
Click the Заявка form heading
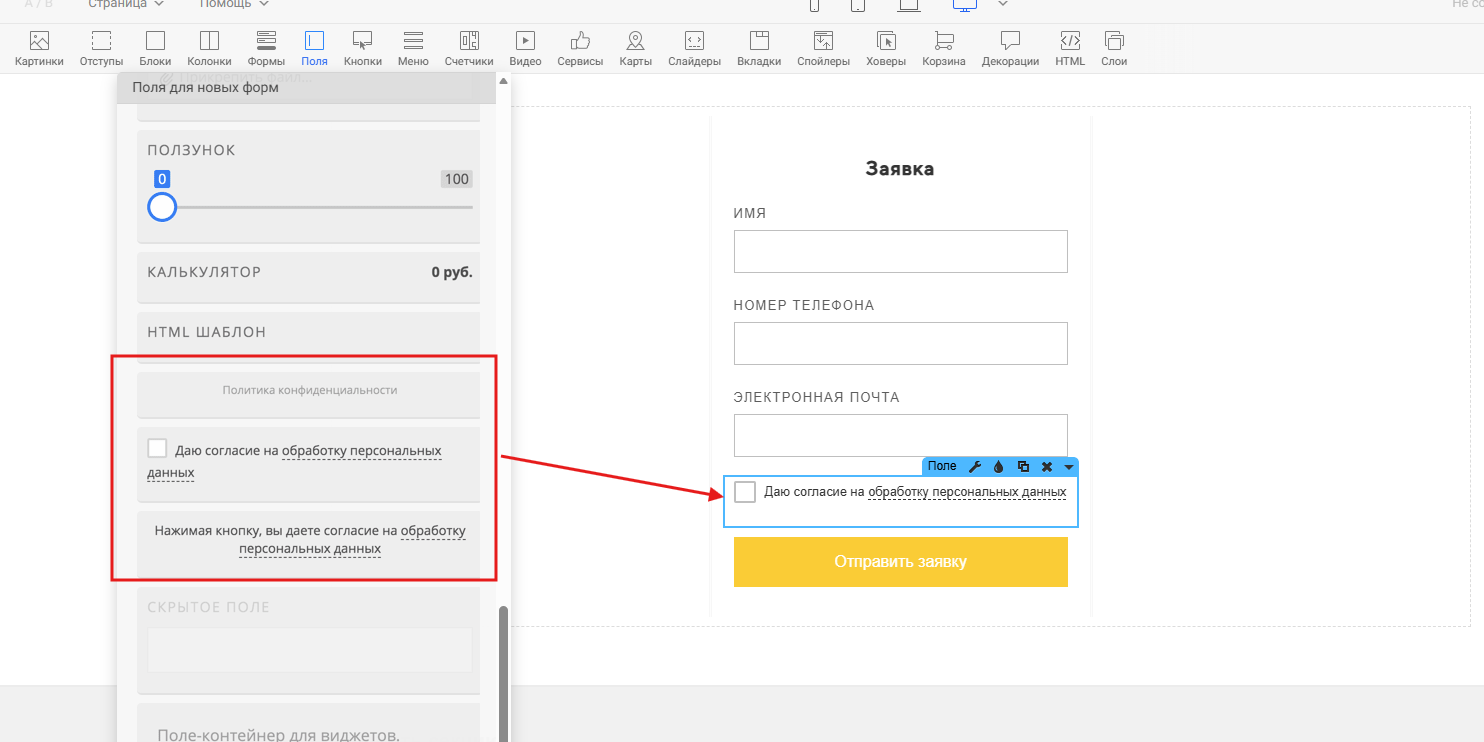[x=900, y=169]
